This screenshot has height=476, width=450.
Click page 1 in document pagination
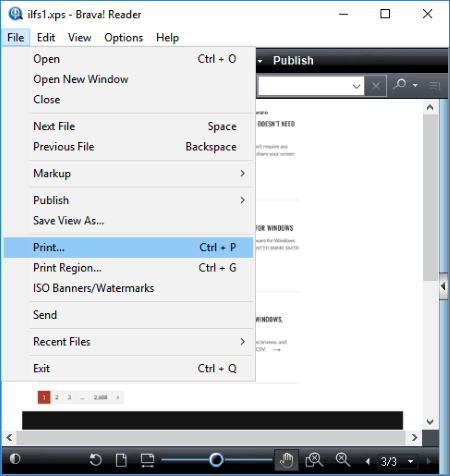coord(44,397)
